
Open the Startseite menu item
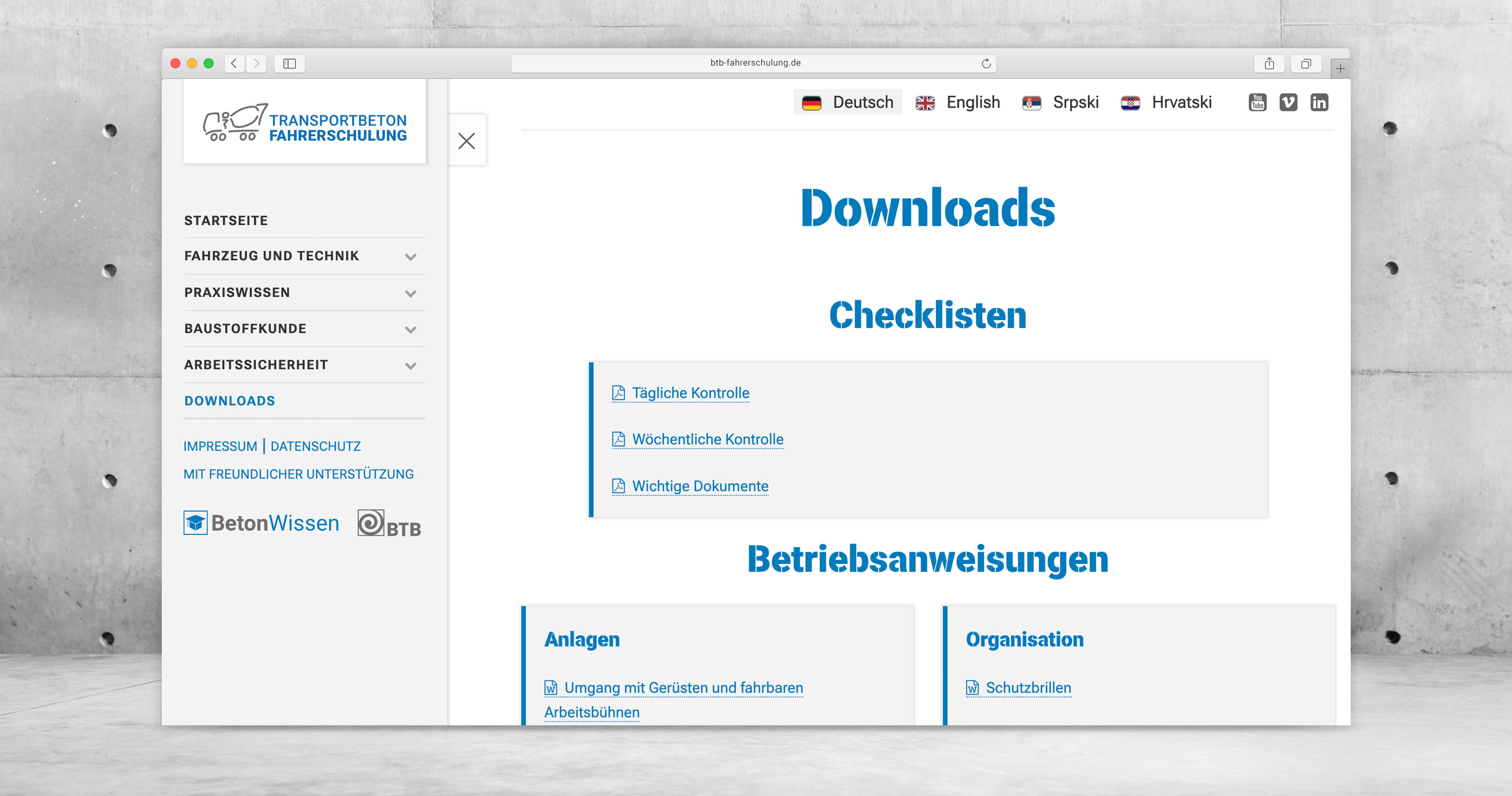pos(228,220)
